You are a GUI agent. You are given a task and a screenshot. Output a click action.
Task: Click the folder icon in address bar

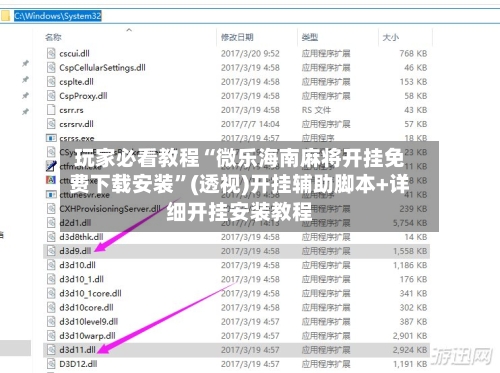(6, 16)
